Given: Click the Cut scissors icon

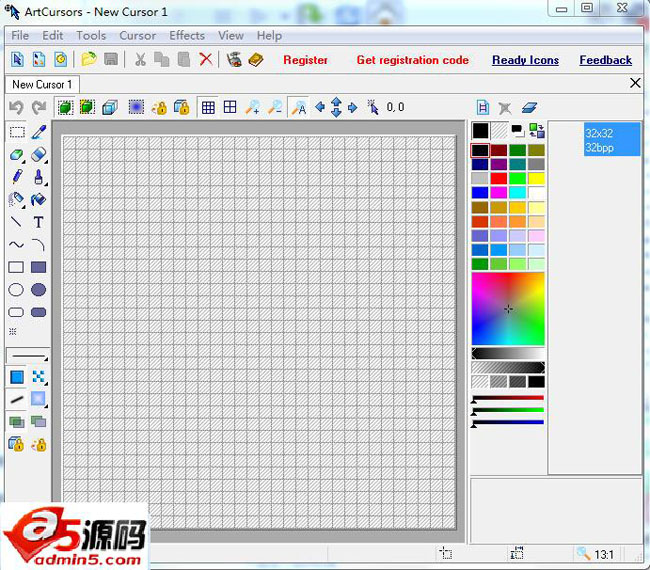Looking at the screenshot, I should 140,59.
